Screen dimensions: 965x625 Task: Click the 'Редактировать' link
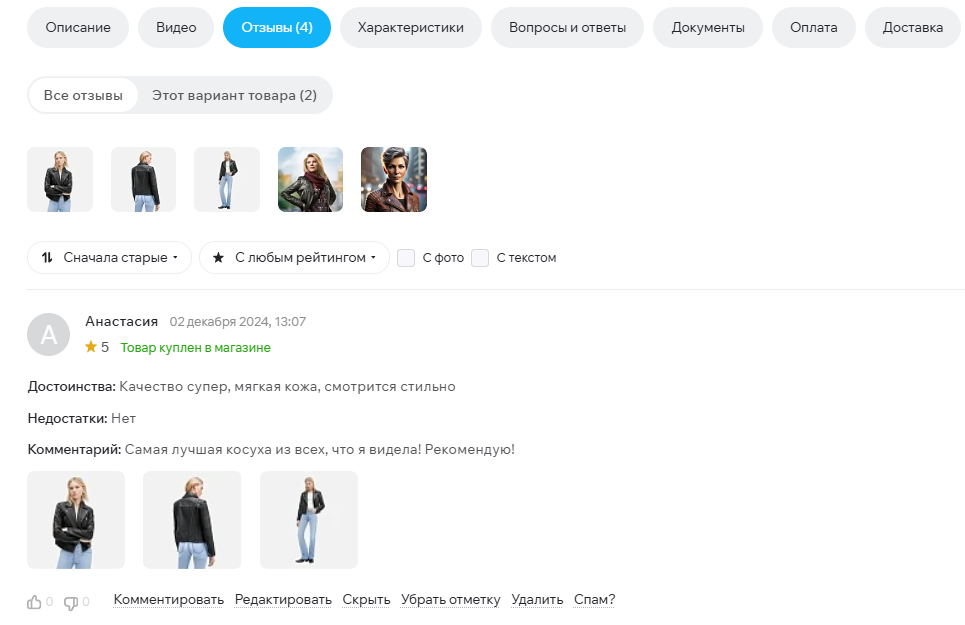pos(283,600)
